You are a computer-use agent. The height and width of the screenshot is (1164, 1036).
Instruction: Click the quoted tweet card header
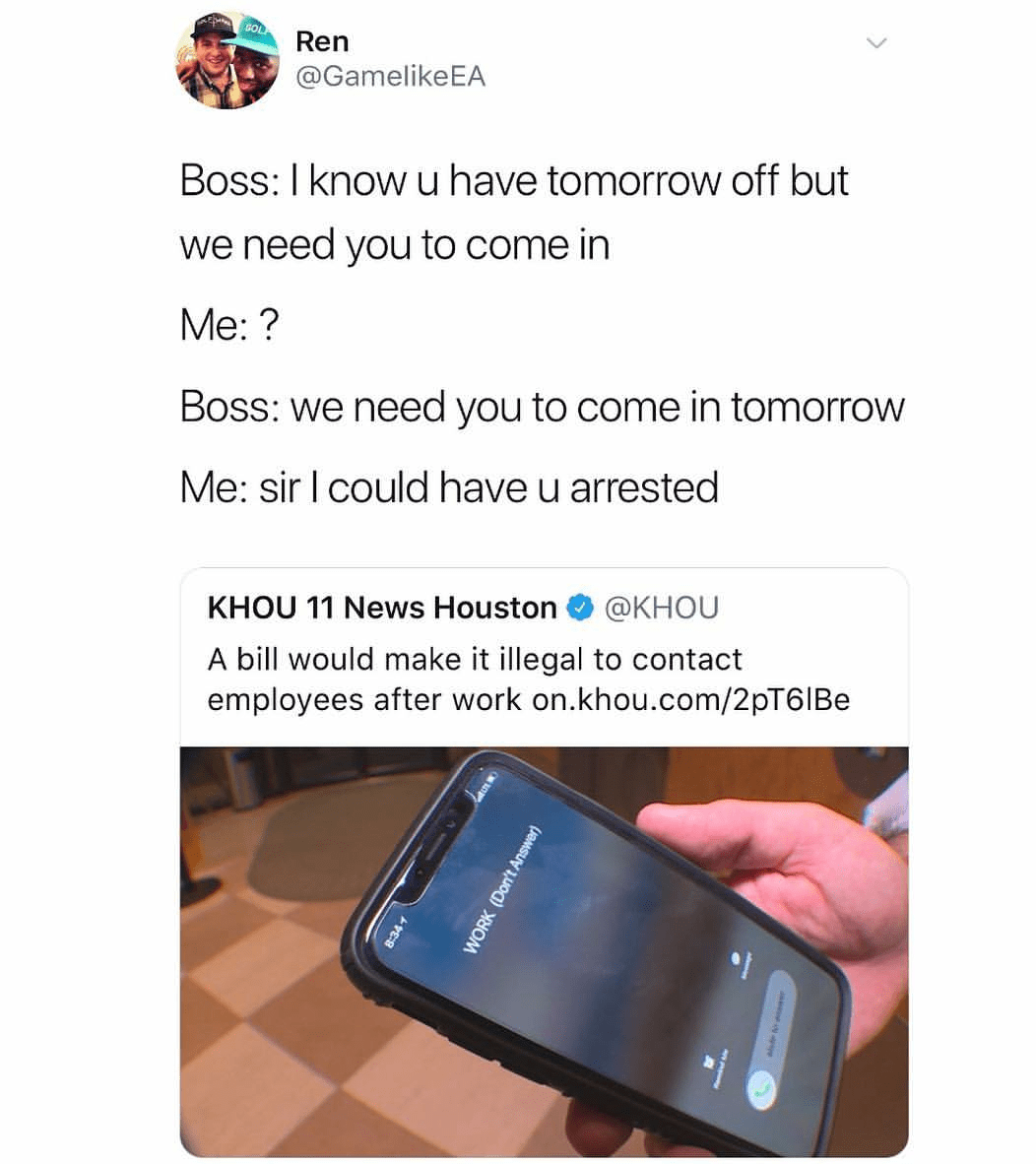point(463,608)
